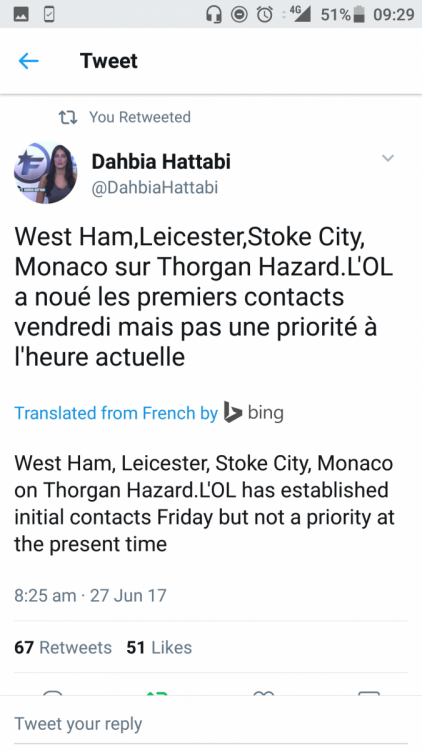The width and height of the screenshot is (422, 750).
Task: View the 67 Retweets list
Action: pyautogui.click(x=63, y=647)
